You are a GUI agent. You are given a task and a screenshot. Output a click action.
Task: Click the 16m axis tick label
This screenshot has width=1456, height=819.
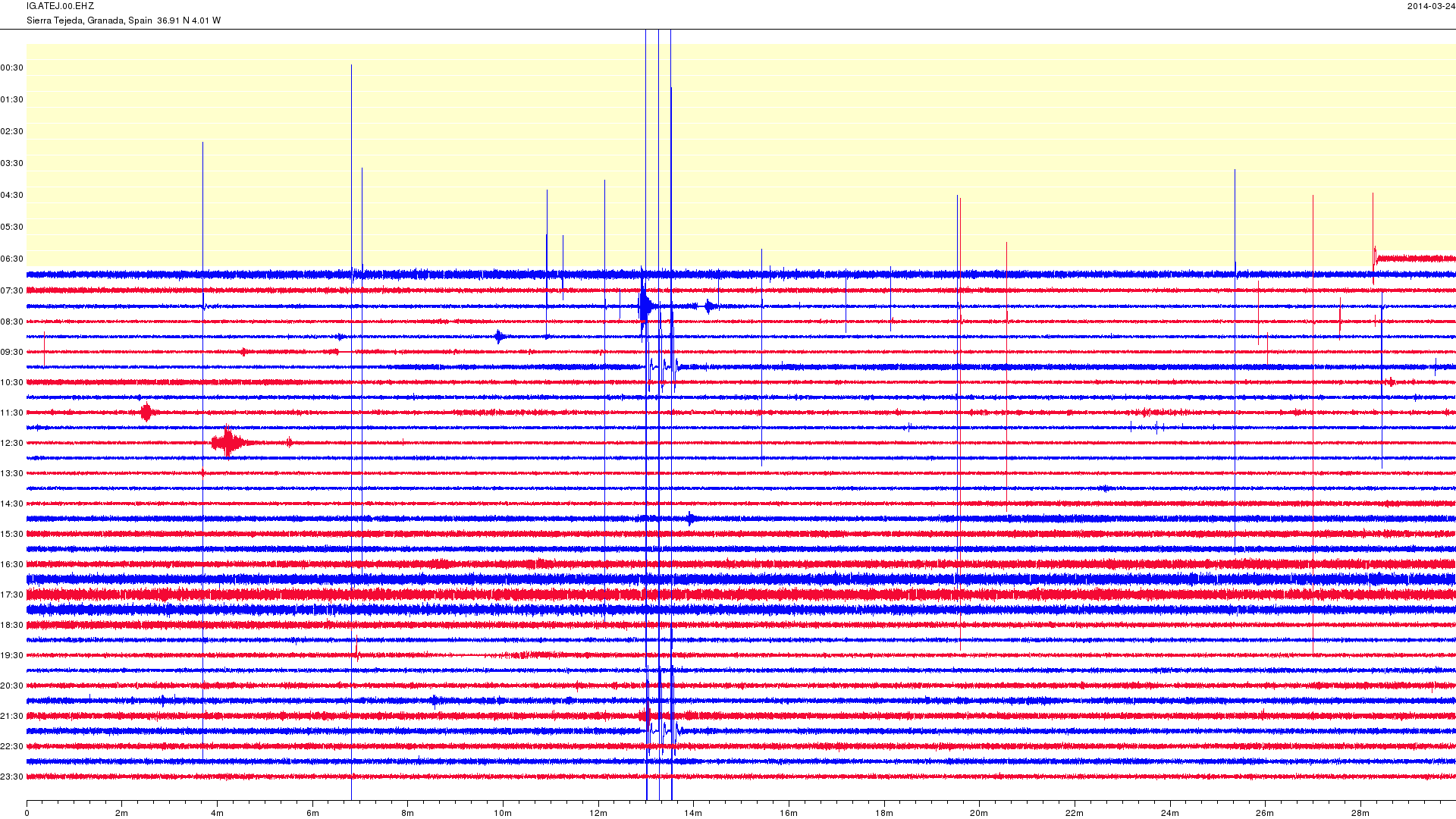click(x=789, y=813)
